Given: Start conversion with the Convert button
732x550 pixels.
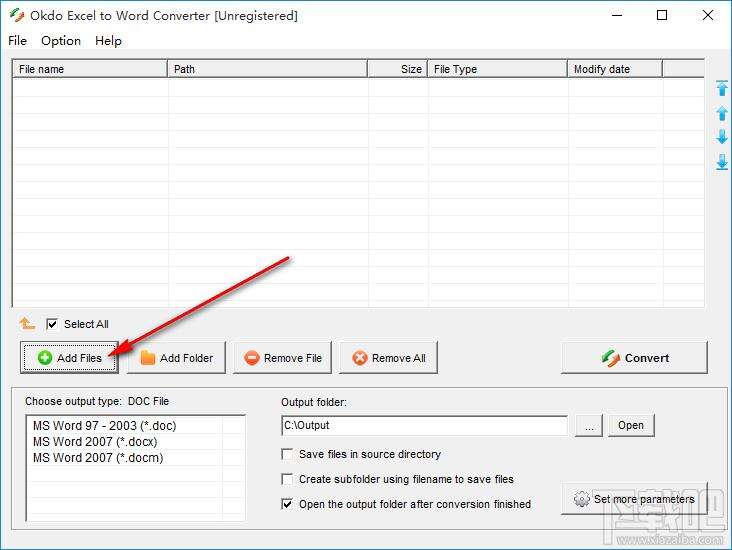Looking at the screenshot, I should 634,358.
